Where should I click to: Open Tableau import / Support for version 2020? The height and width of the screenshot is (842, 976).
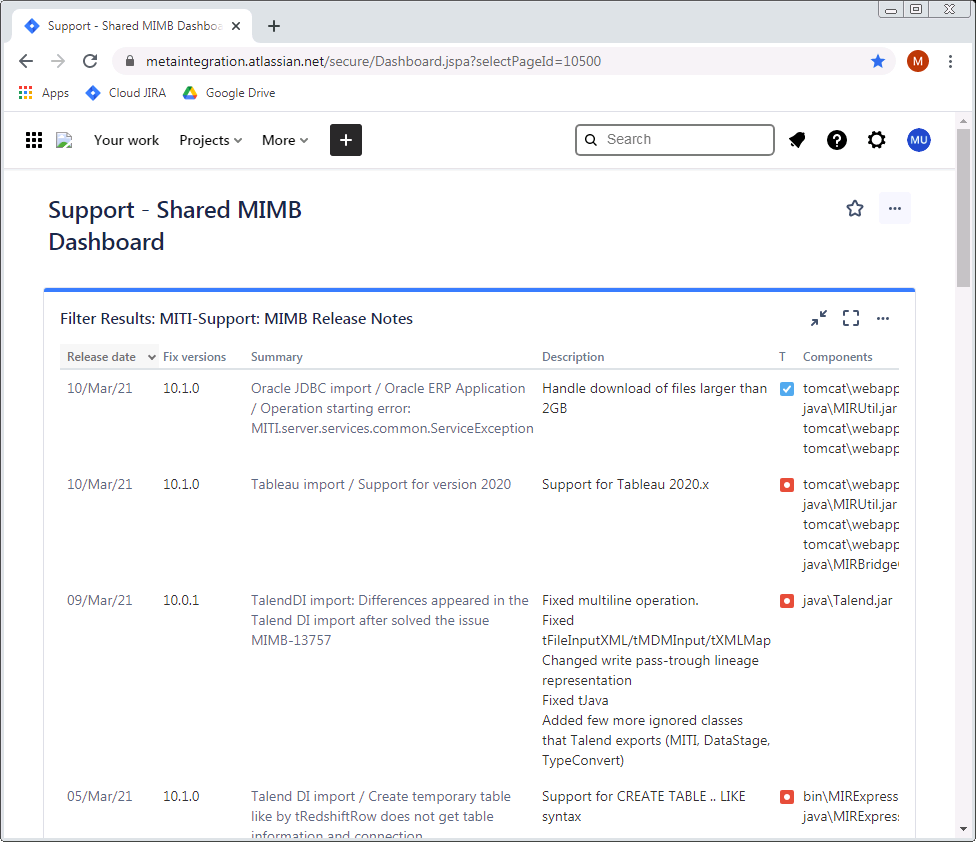click(x=381, y=484)
